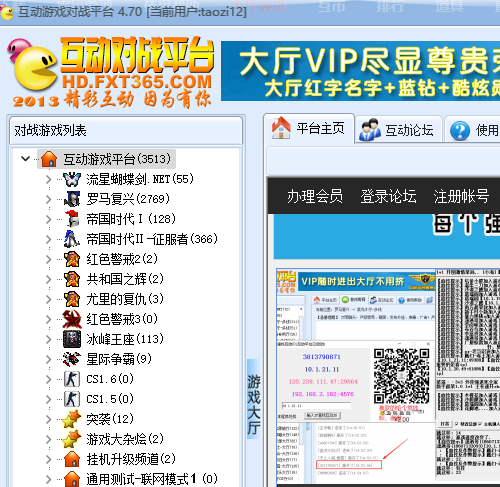
Task: Click the knight icon beside 罗马复兴
Action: coord(72,199)
